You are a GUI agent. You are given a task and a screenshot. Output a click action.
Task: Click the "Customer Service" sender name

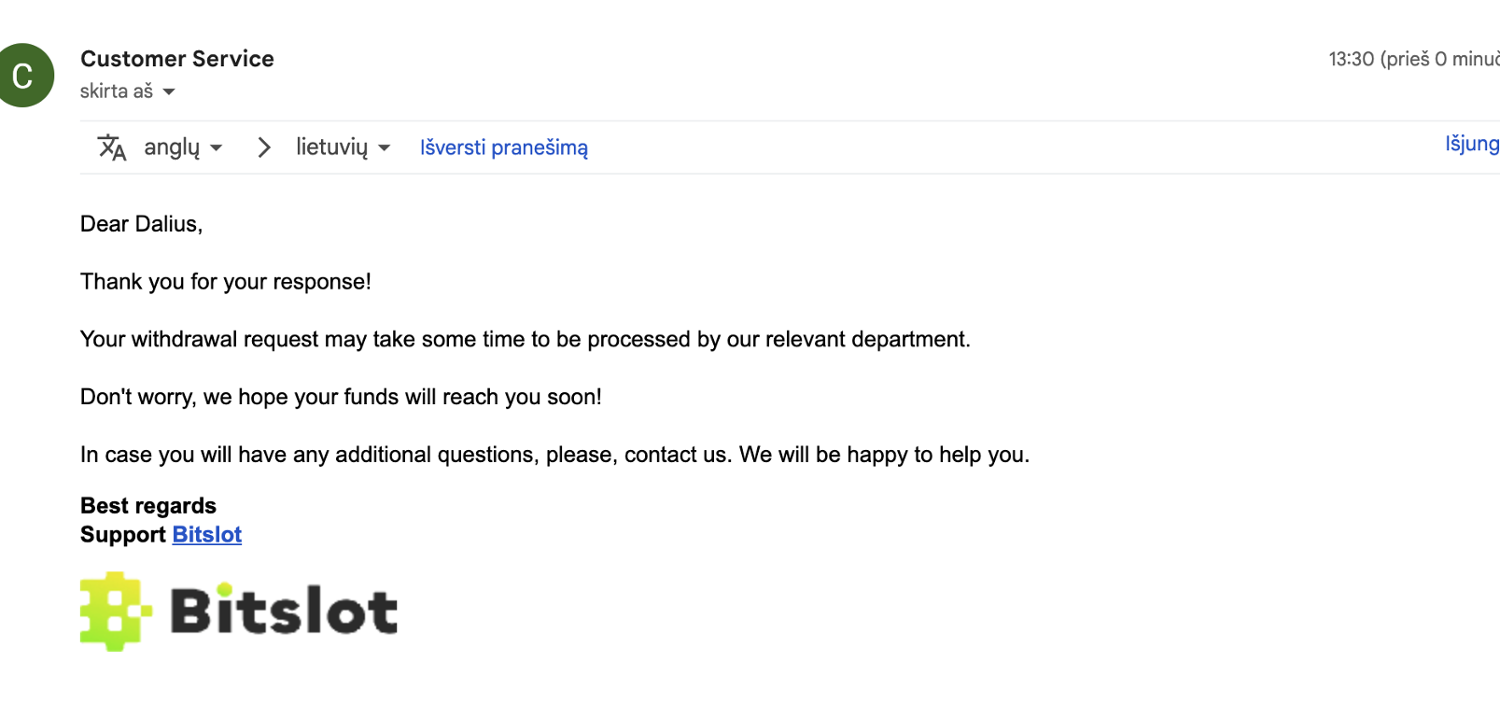[x=177, y=59]
